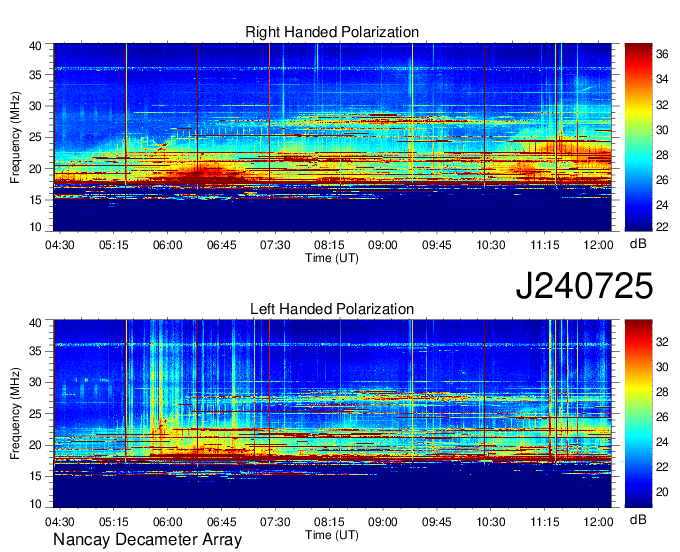Click the 12:00 time tick on the right-handed plot

598,245
